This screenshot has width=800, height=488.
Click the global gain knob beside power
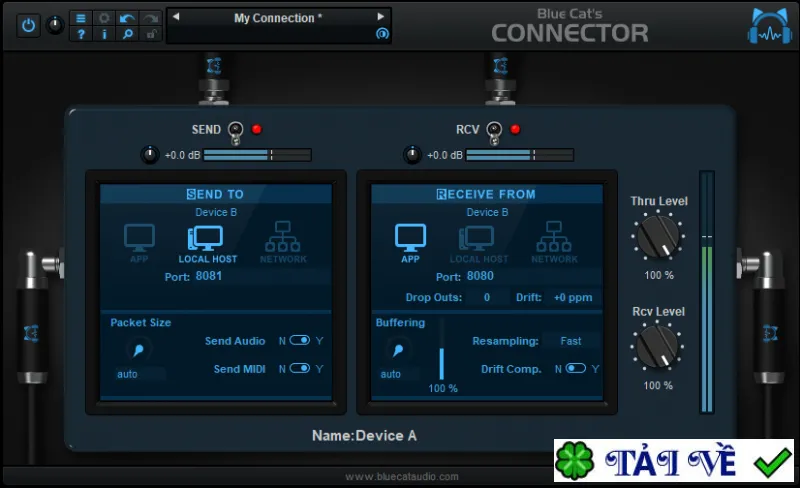point(55,25)
